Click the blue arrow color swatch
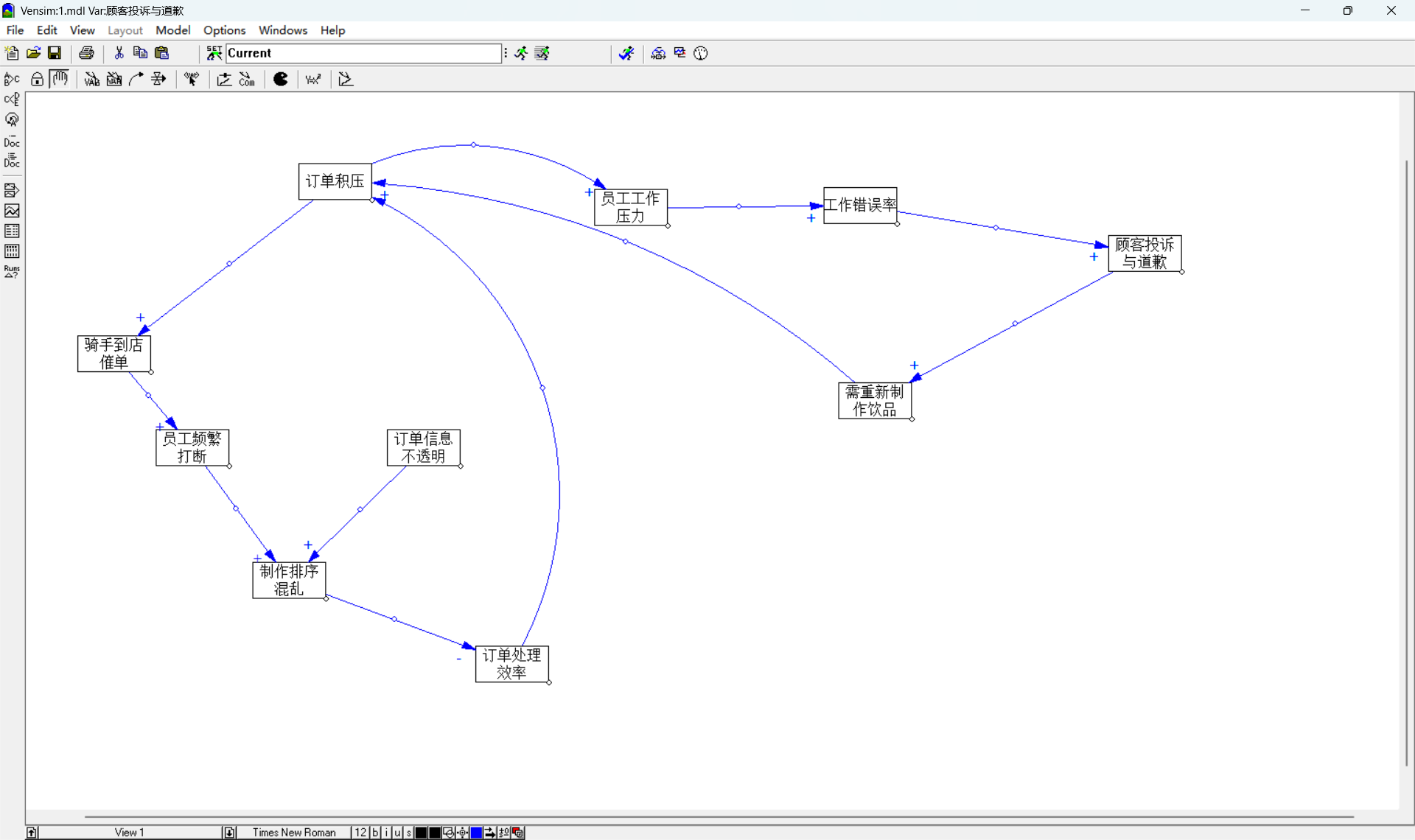The width and height of the screenshot is (1415, 840). 476,833
